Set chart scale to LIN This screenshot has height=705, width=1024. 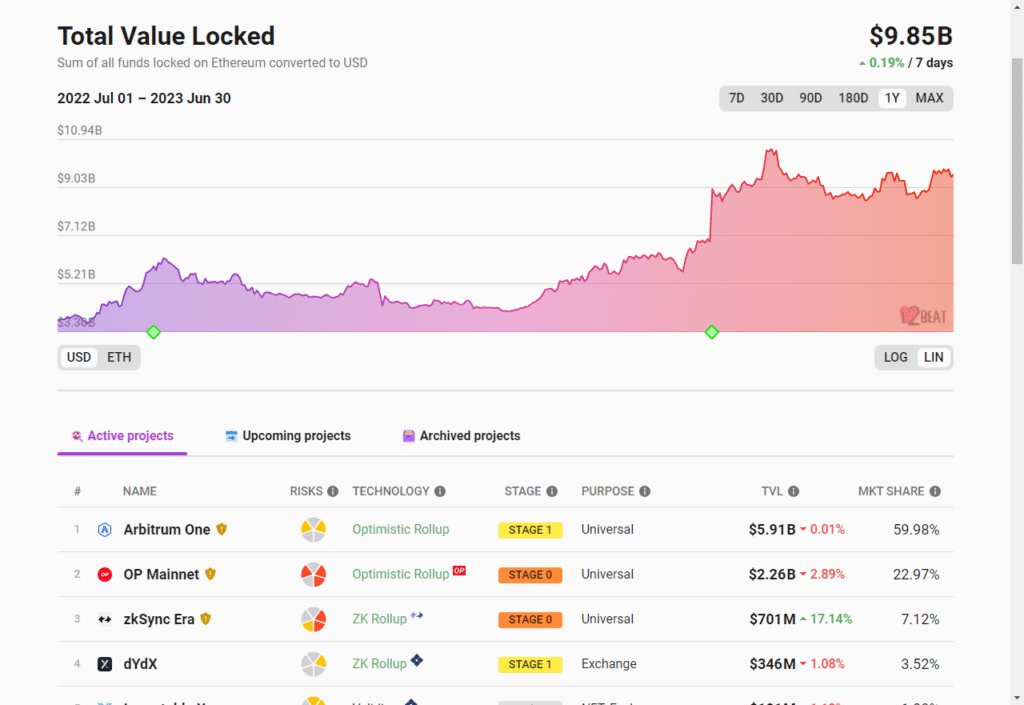(933, 358)
